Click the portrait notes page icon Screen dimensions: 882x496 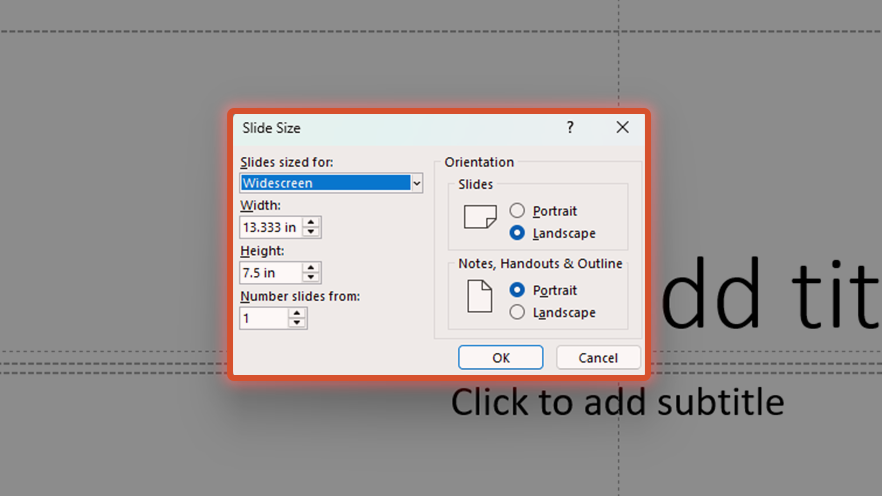pyautogui.click(x=480, y=296)
